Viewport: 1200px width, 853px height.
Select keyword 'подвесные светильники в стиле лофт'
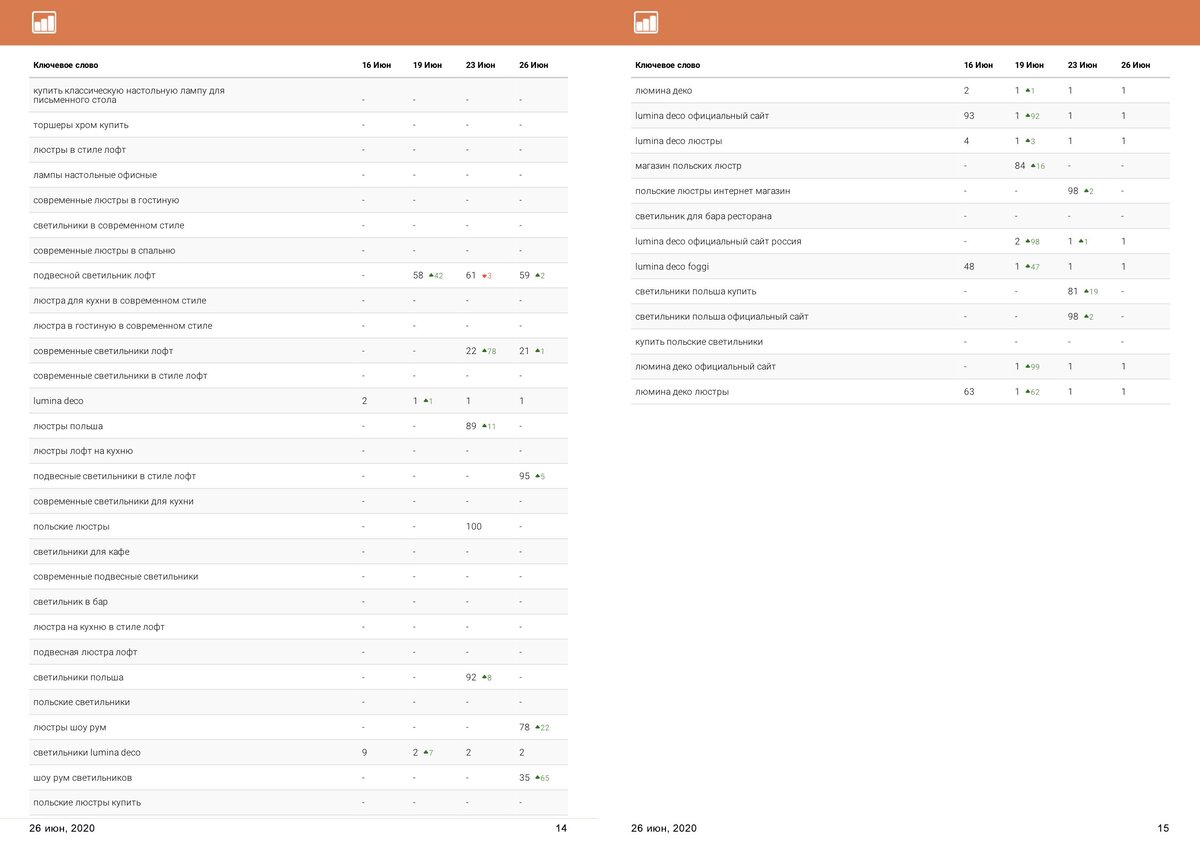114,476
